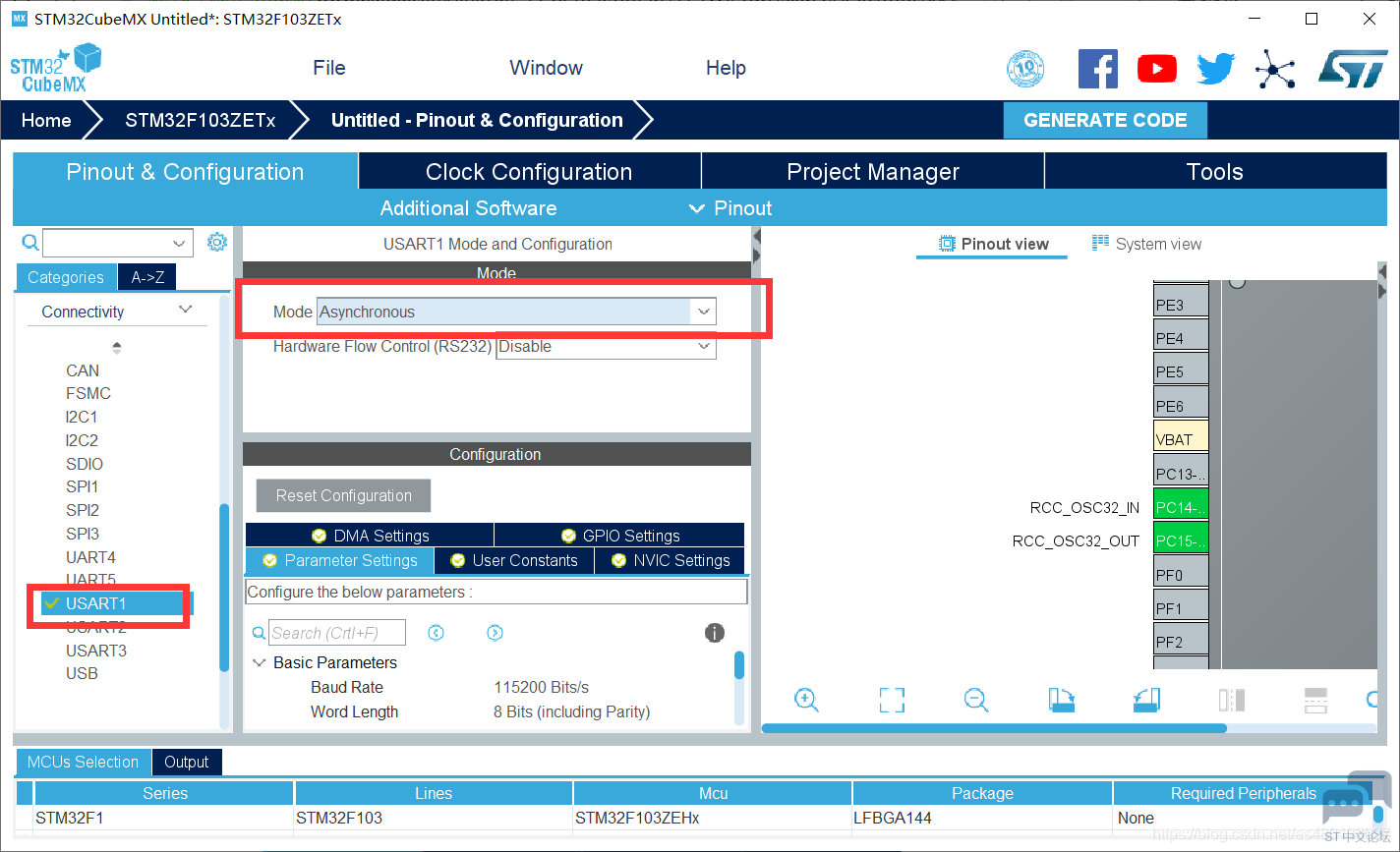Zoom in on the pinout view
Viewport: 1400px width, 852px height.
pos(806,700)
